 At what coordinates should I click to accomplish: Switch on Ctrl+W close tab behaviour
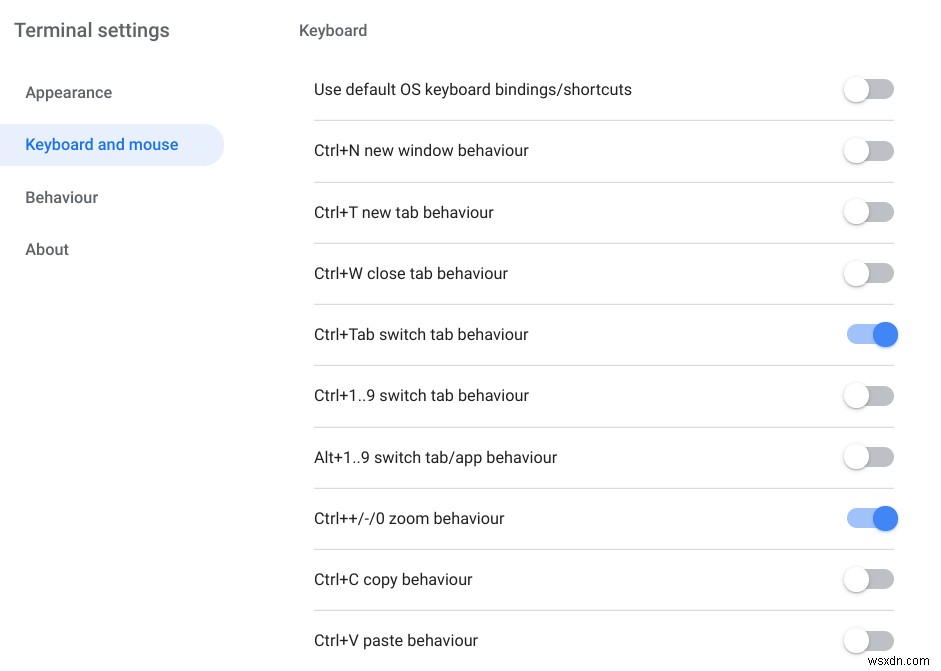869,274
